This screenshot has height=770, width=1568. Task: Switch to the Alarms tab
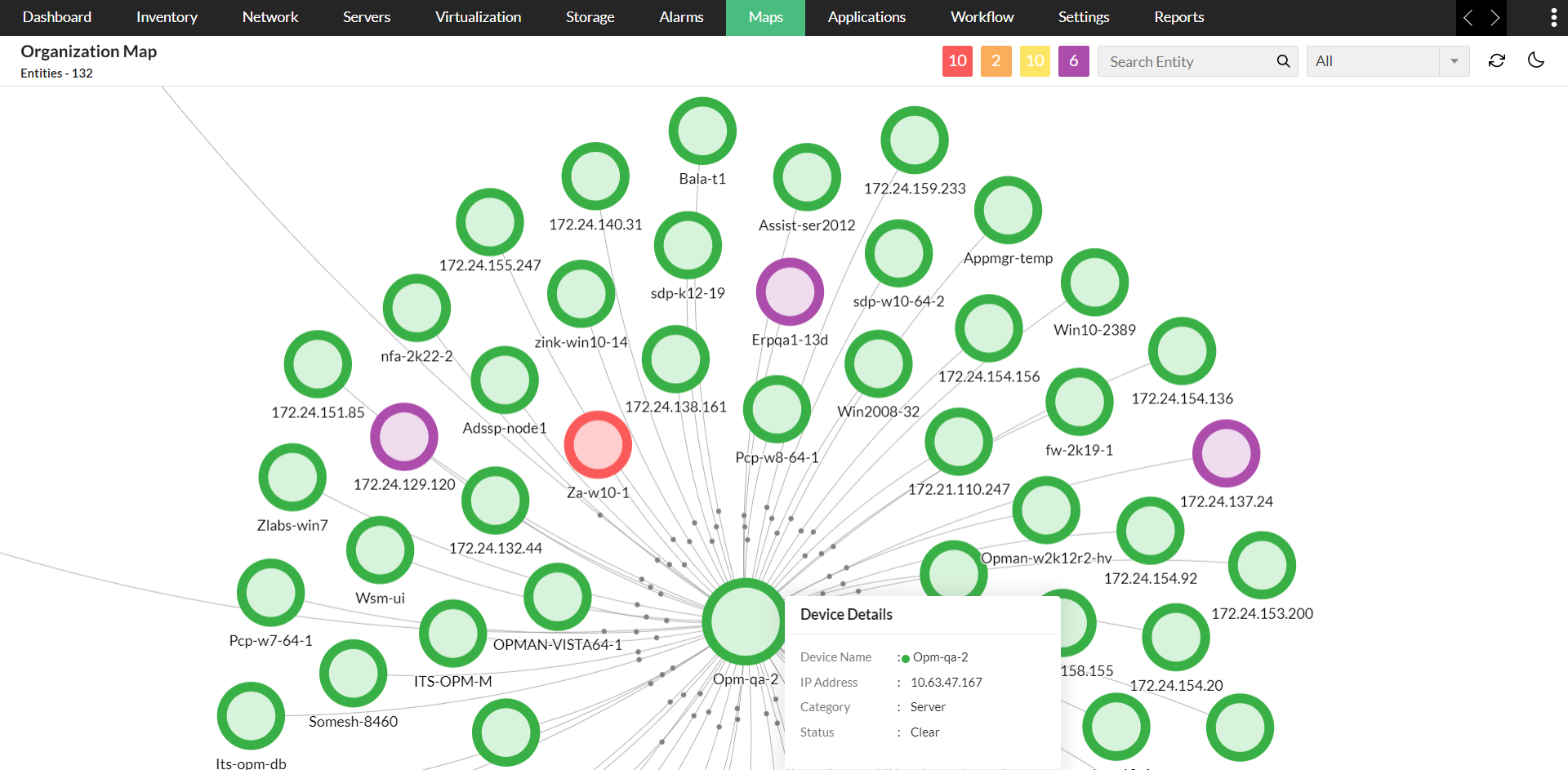681,17
